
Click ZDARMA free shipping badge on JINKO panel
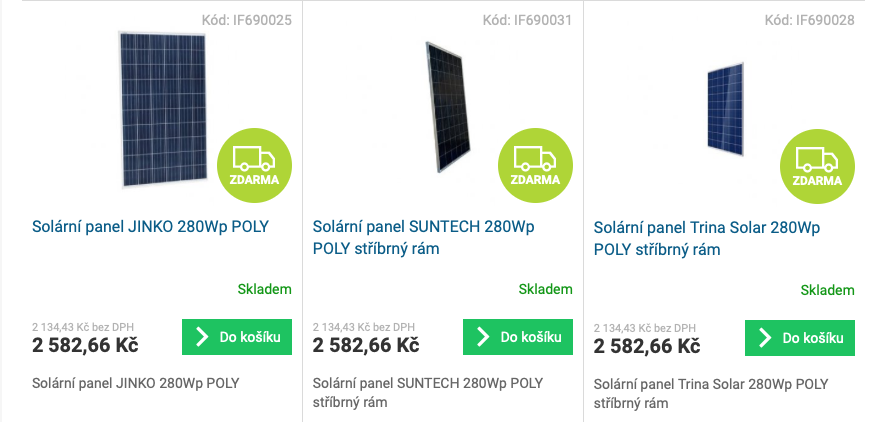click(254, 165)
